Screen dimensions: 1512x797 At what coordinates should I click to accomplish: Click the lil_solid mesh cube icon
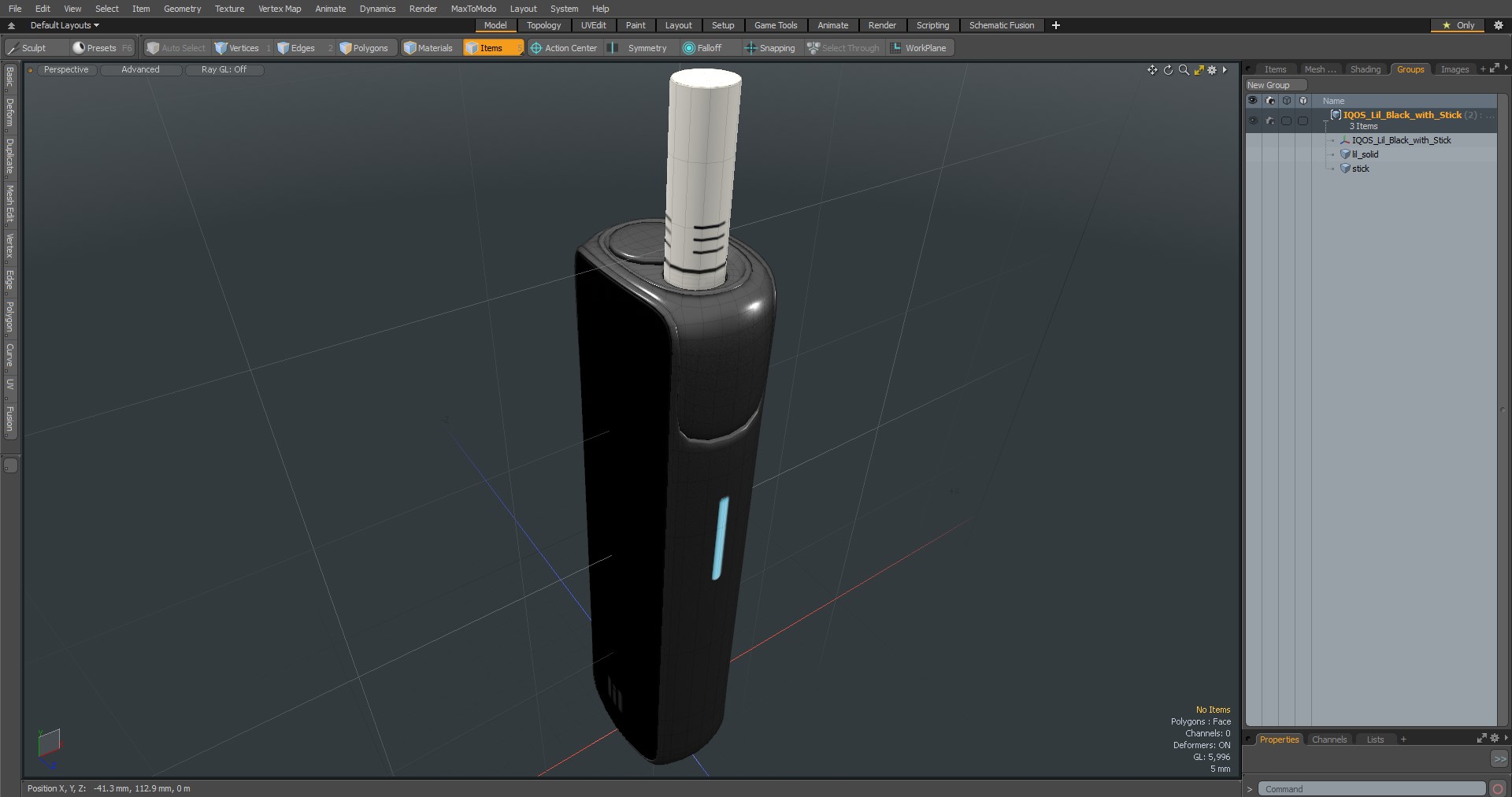pyautogui.click(x=1345, y=154)
